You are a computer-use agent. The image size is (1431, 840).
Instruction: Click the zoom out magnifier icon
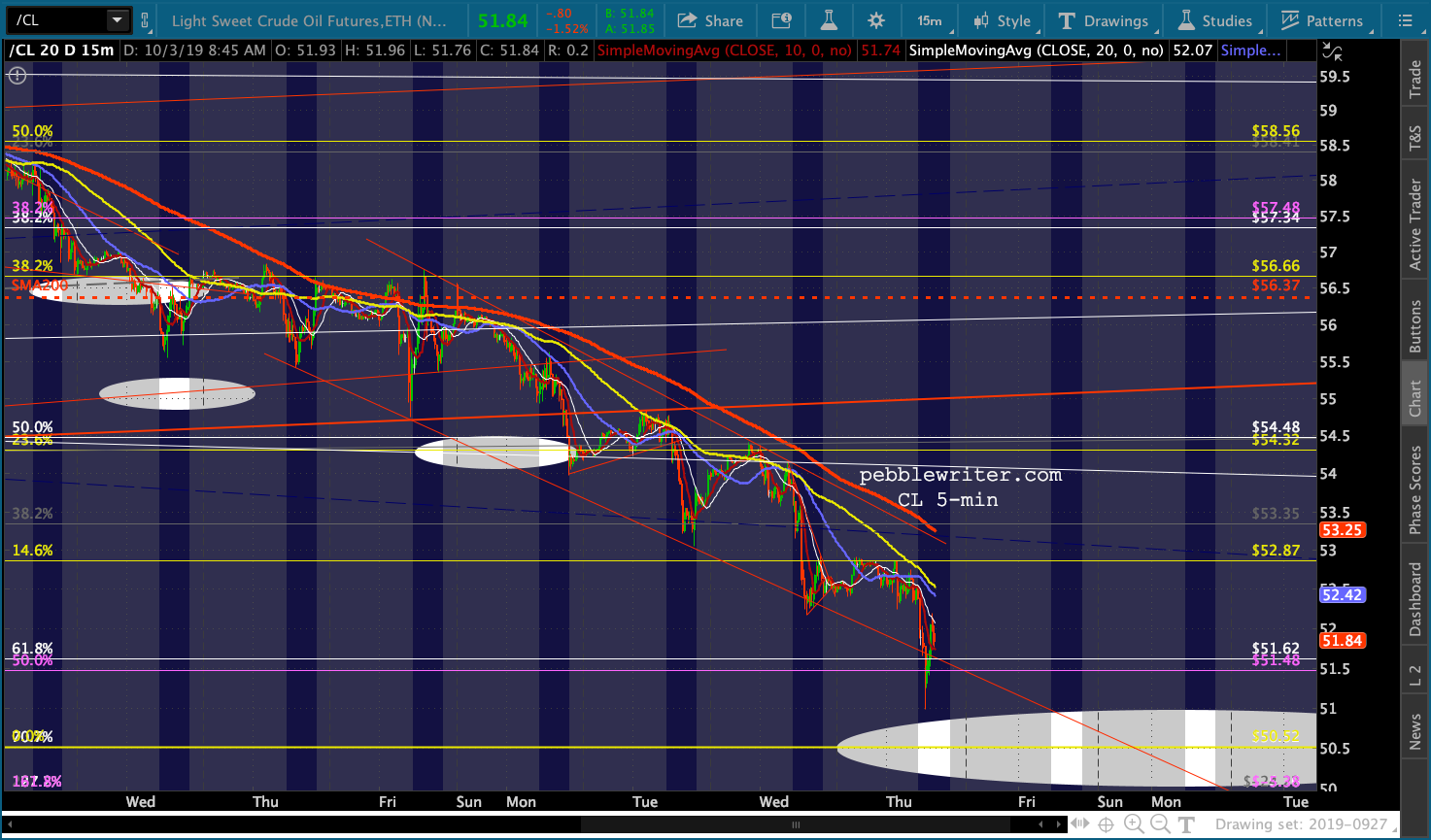(1159, 824)
